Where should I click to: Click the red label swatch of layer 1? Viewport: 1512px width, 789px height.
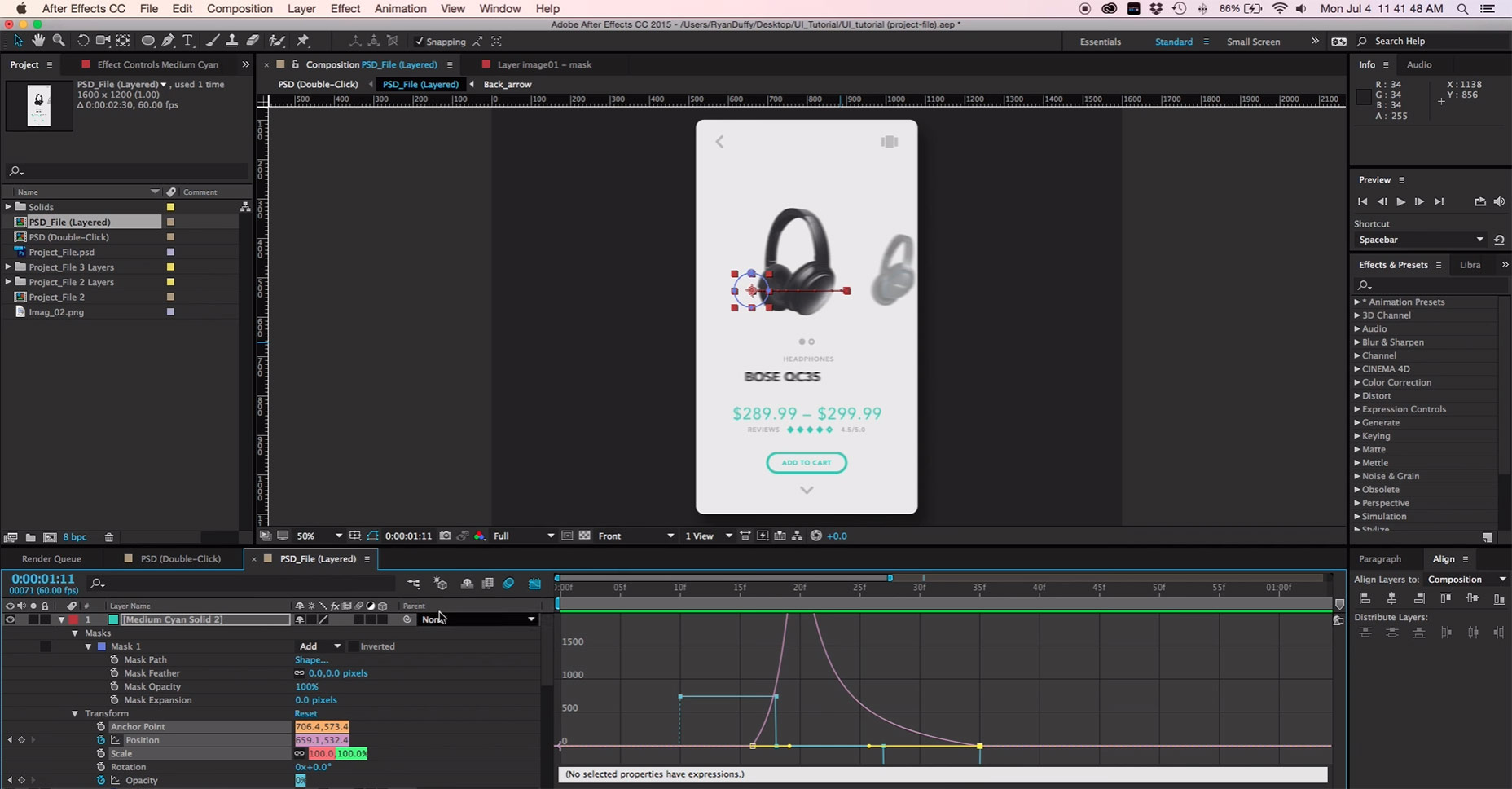[73, 619]
